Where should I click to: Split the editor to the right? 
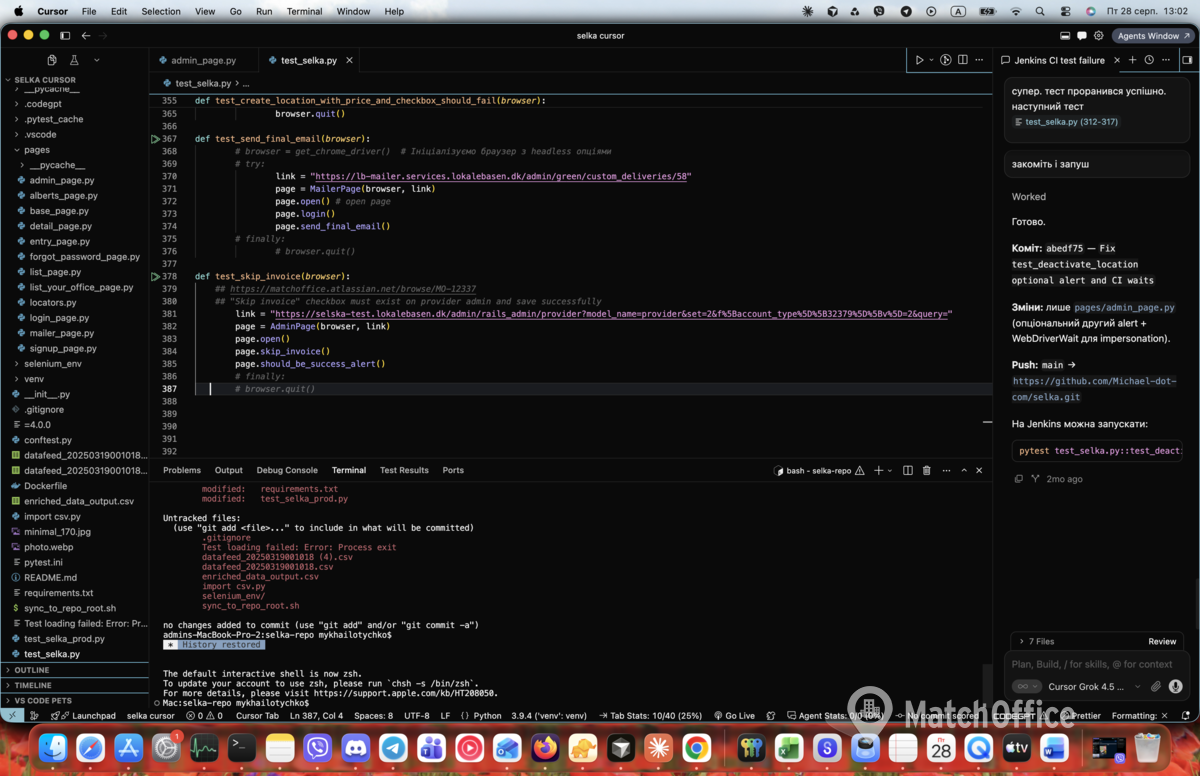click(962, 60)
